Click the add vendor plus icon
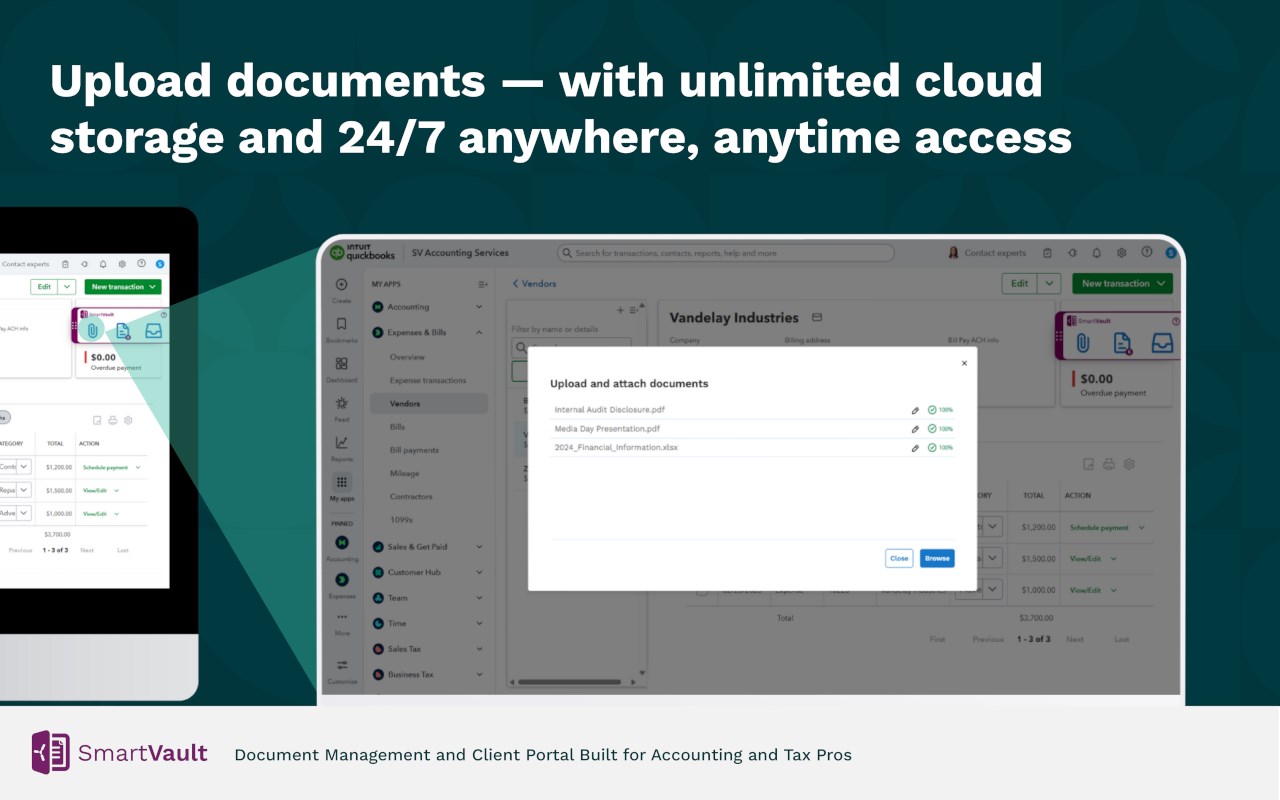 [x=620, y=310]
